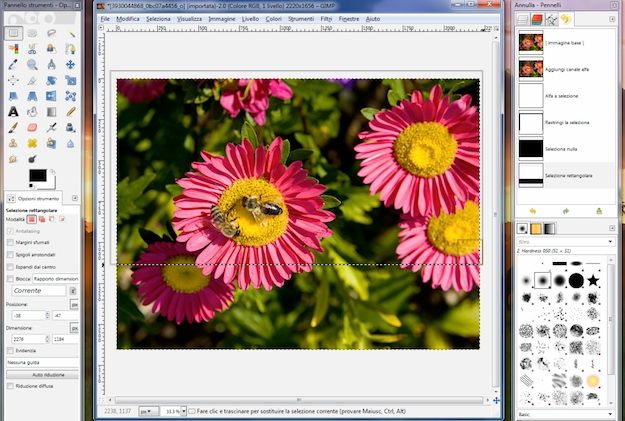Choose the Move tool in toolbox
The image size is (625, 421).
(72, 65)
